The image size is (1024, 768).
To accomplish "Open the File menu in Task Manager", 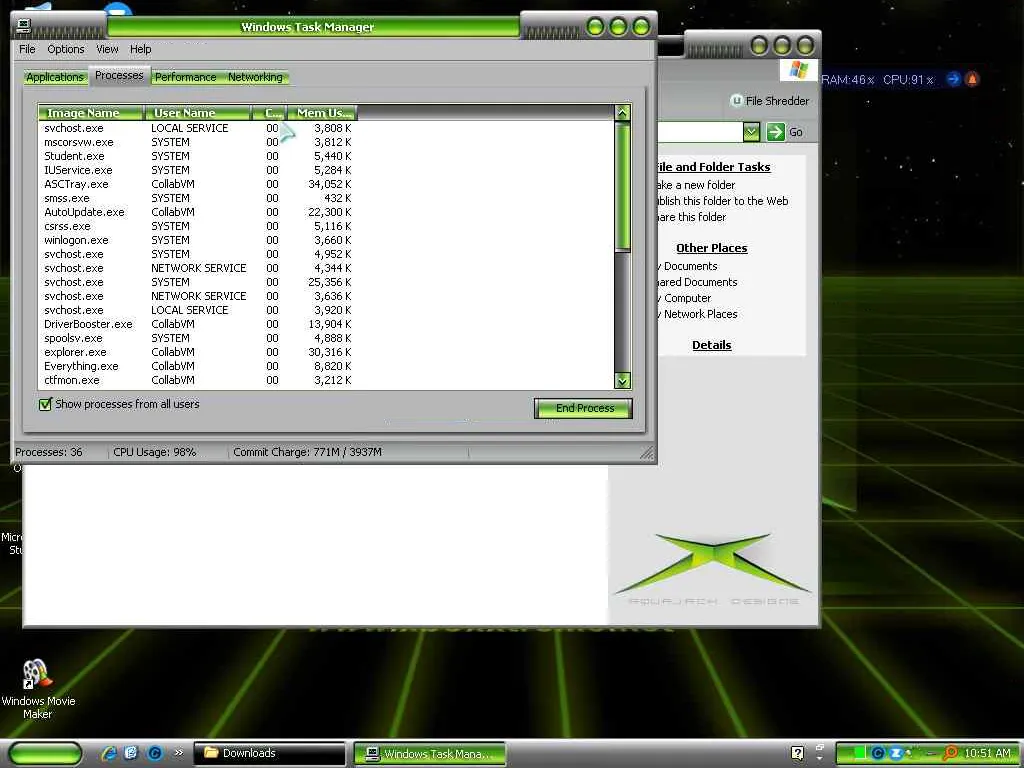I will pos(27,49).
